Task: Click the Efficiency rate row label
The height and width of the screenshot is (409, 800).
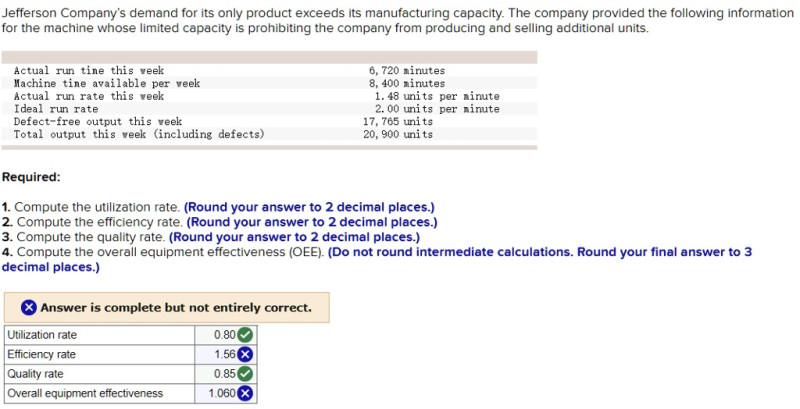Action: click(41, 354)
